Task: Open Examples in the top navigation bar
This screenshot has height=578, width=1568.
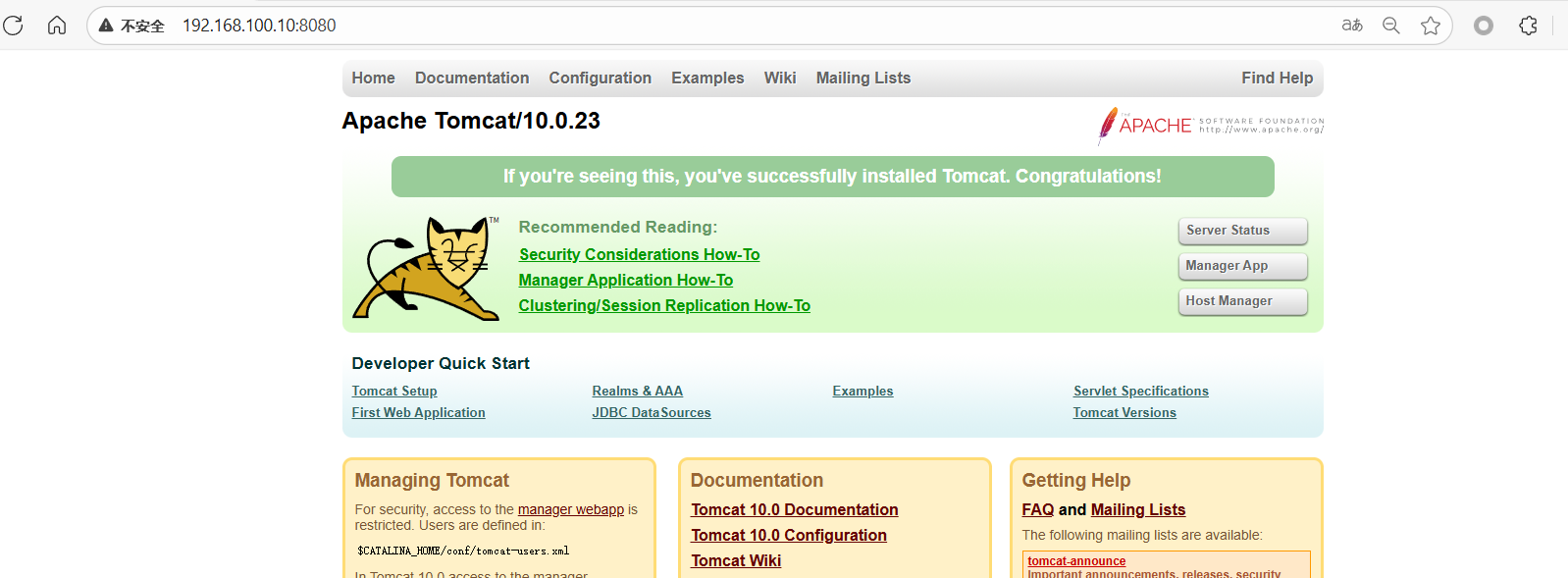Action: 707,78
